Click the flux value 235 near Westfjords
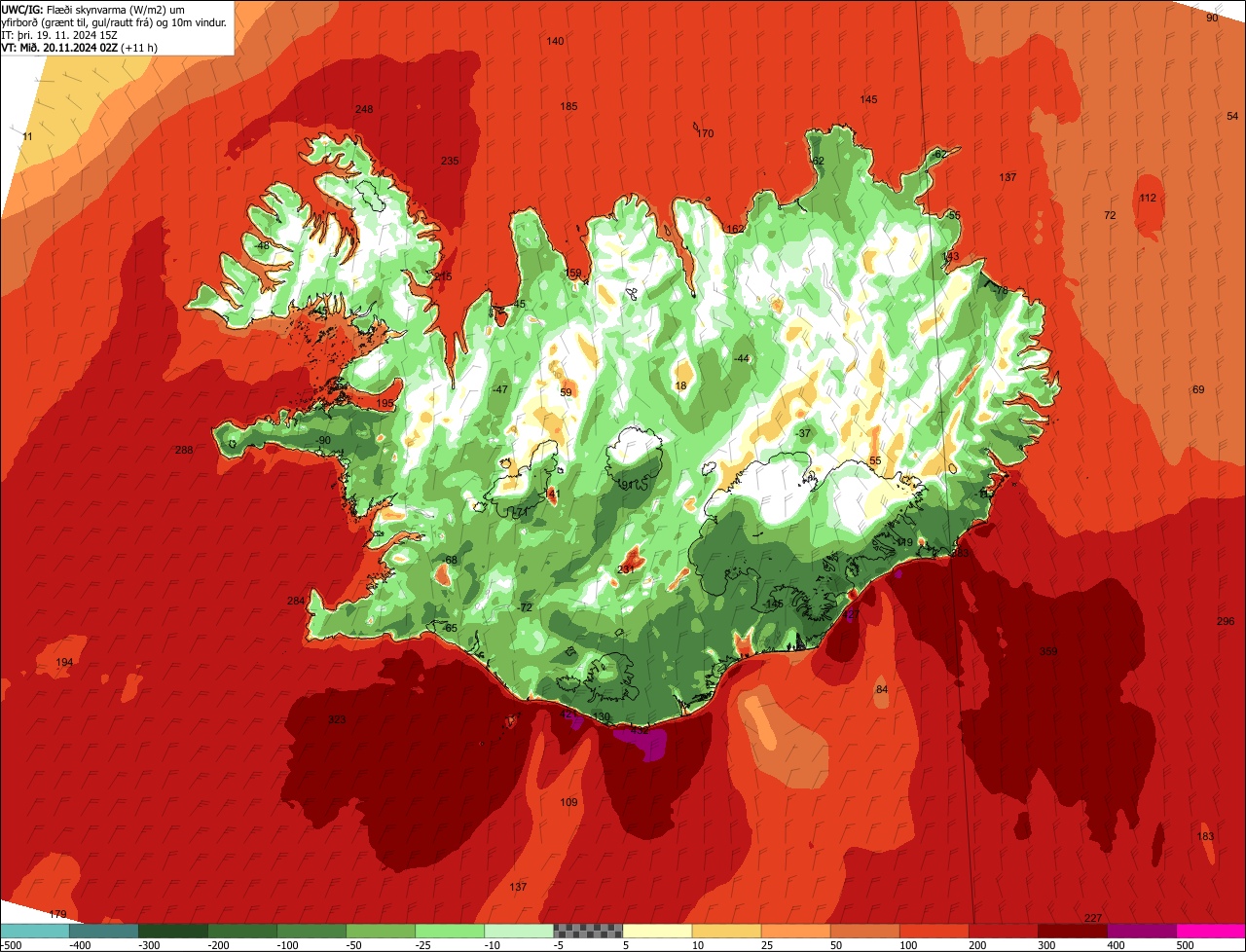1246x952 pixels. point(449,161)
